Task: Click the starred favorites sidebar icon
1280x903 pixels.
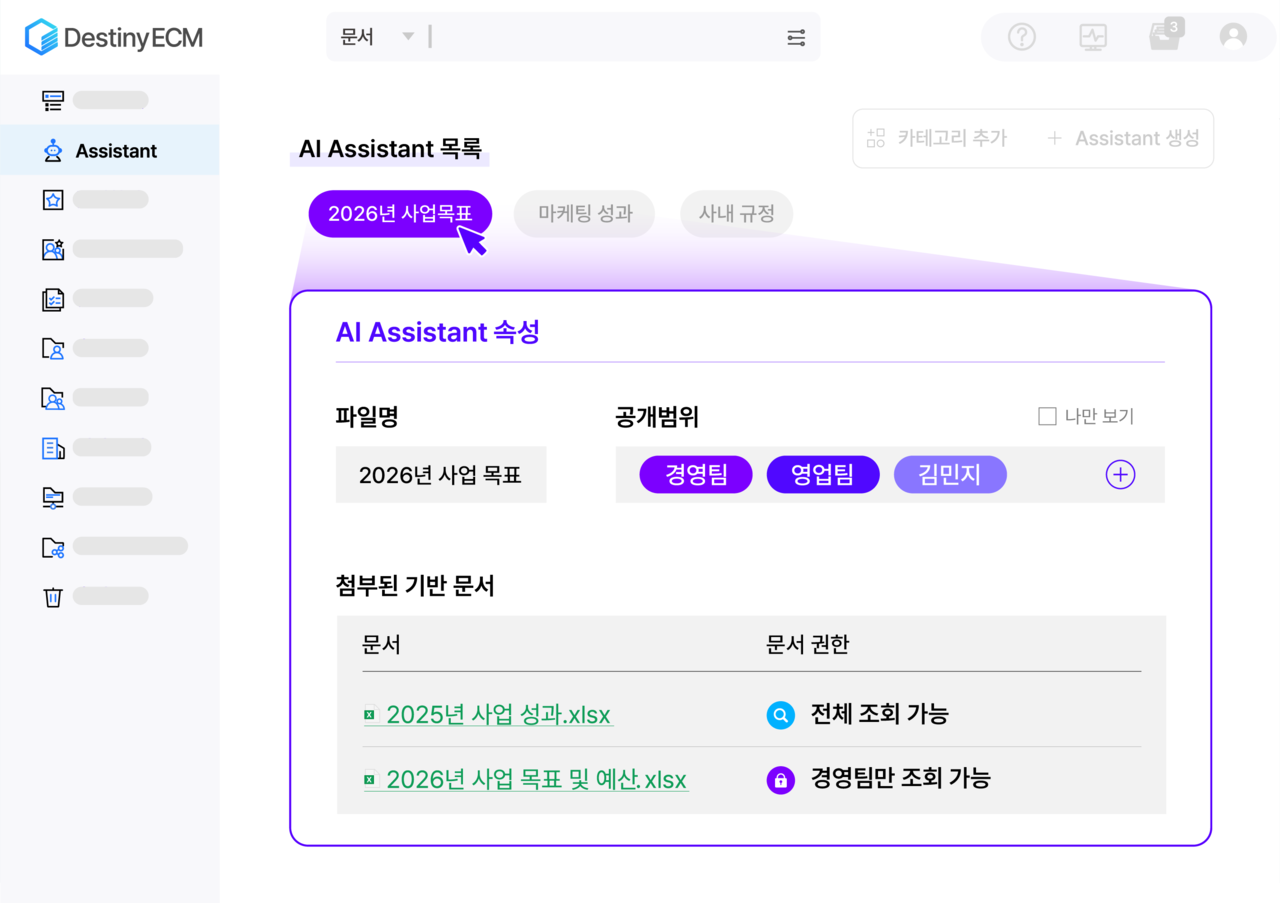Action: pos(53,200)
